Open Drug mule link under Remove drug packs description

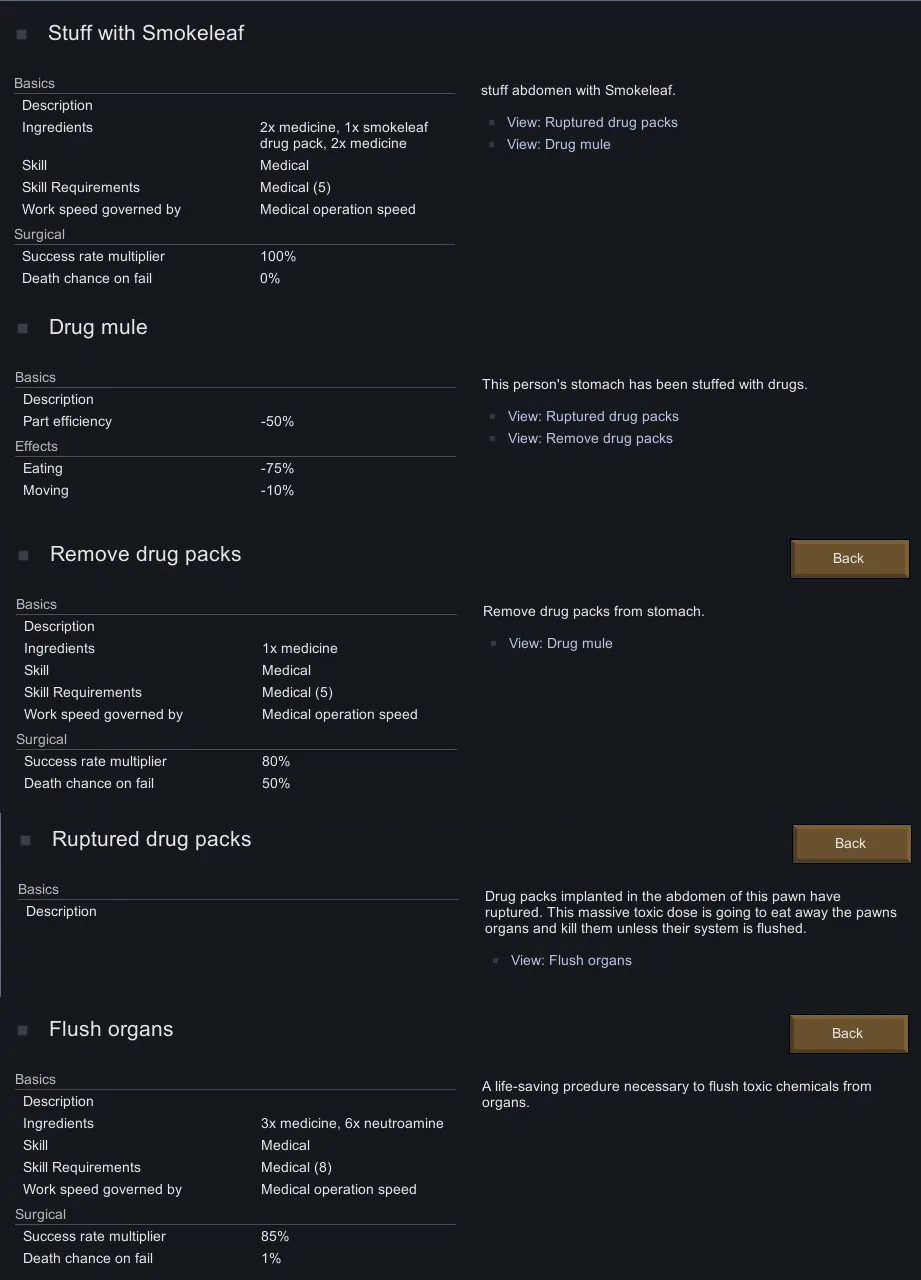560,643
